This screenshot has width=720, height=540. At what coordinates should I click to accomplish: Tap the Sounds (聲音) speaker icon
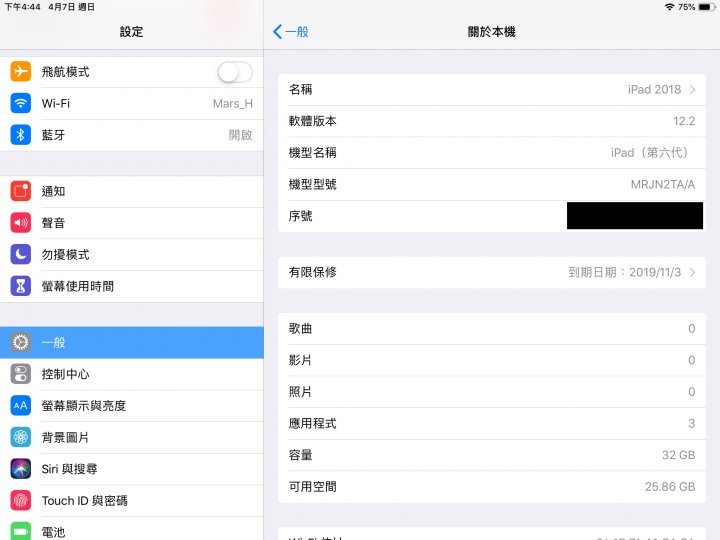click(21, 223)
